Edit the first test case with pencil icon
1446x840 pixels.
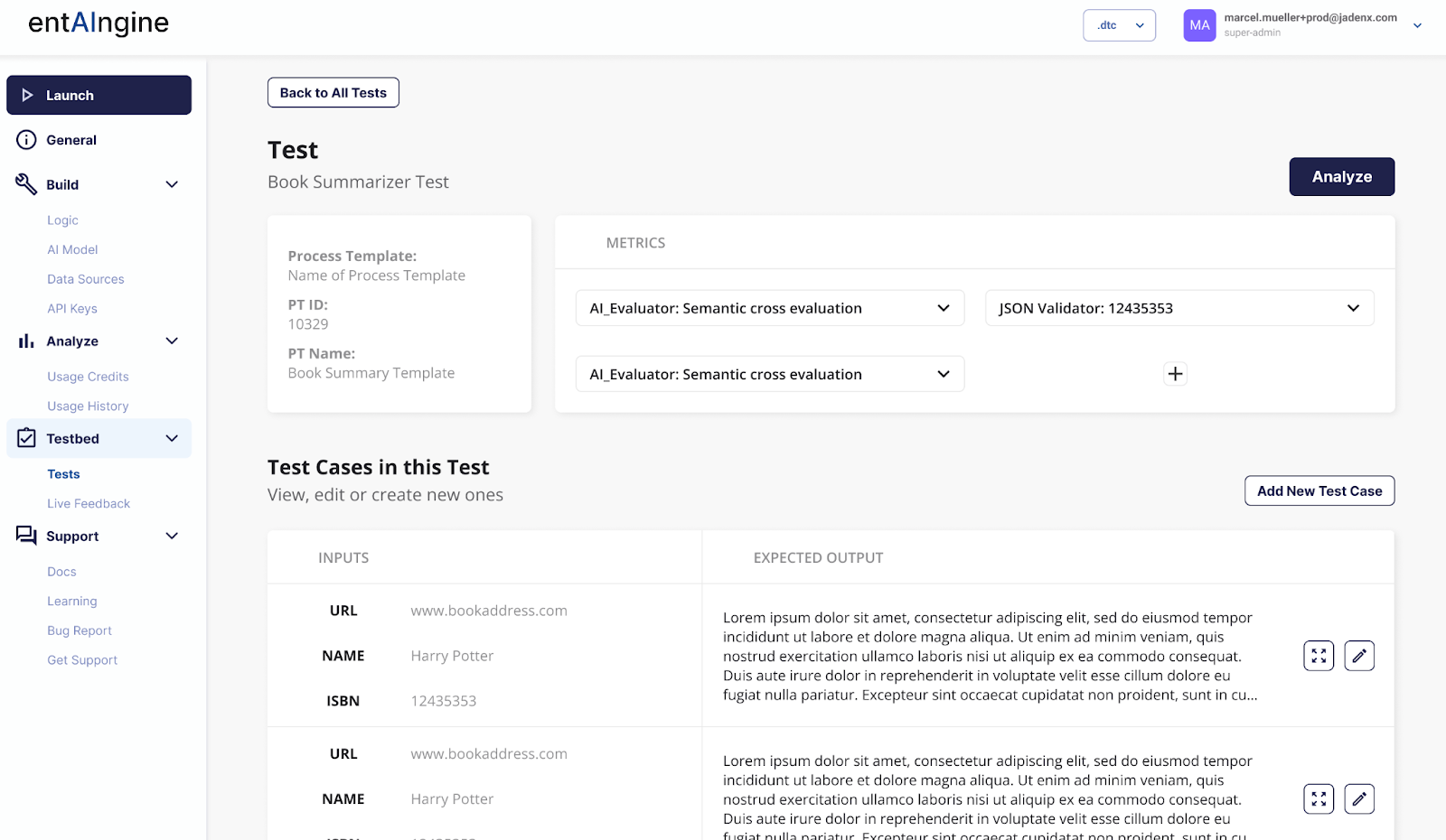1359,656
